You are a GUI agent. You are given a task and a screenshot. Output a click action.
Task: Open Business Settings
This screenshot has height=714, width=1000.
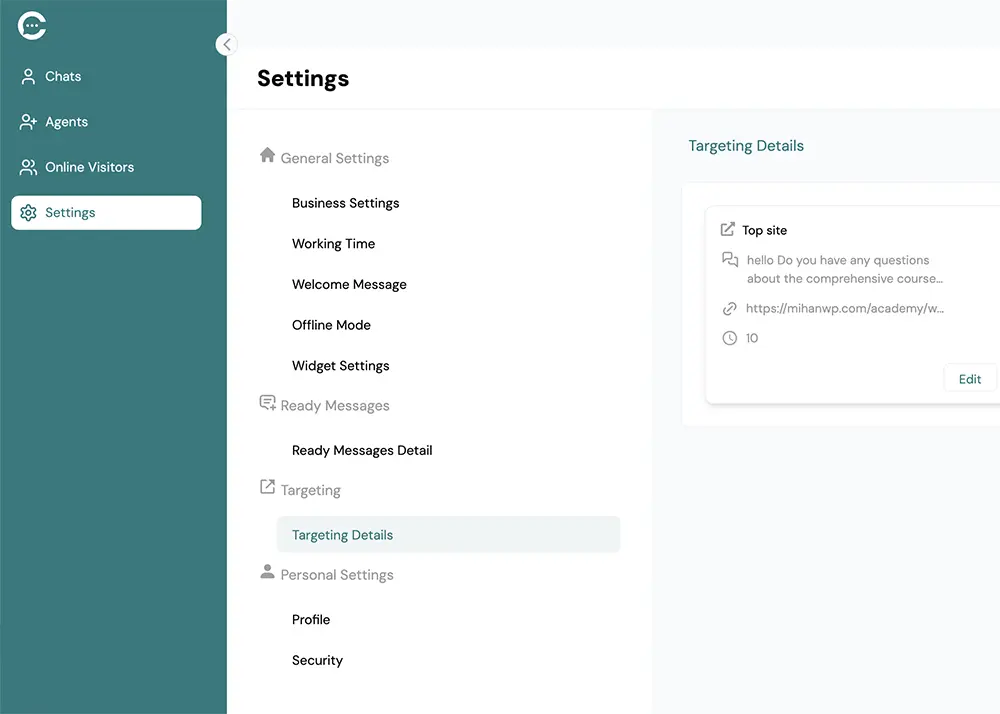pos(345,203)
